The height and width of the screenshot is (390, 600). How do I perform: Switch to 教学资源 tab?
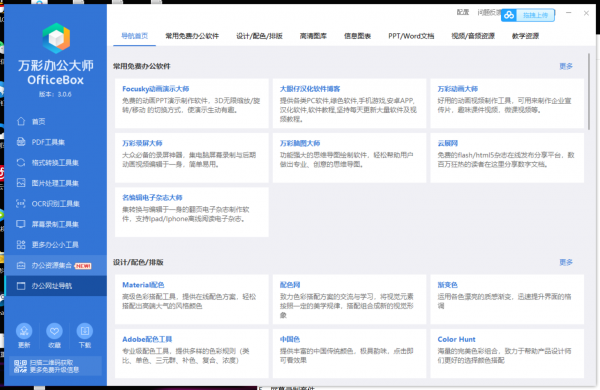coord(525,36)
